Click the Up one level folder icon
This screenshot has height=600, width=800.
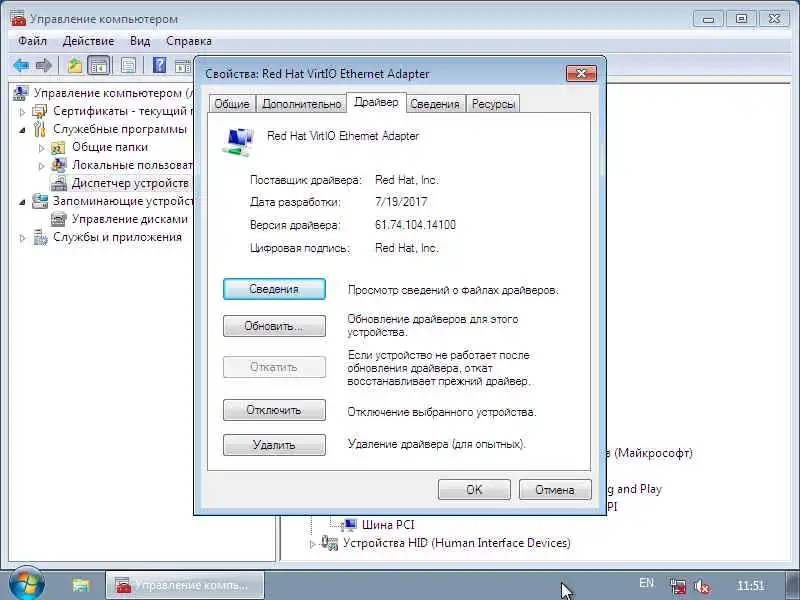click(x=75, y=65)
